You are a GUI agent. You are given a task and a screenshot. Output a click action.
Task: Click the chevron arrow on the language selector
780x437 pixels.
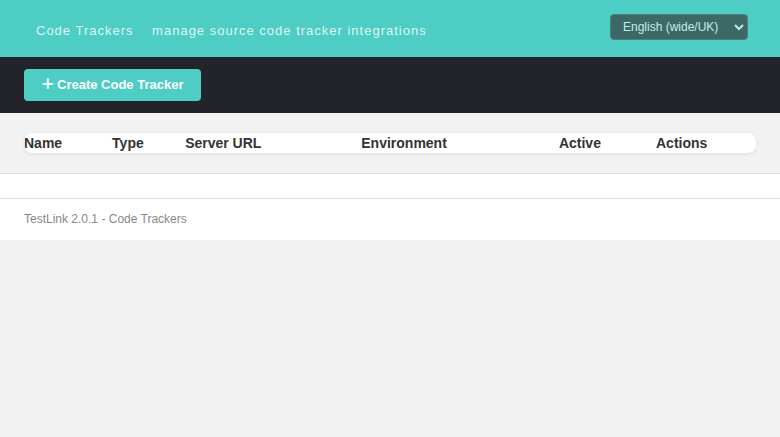coord(739,27)
